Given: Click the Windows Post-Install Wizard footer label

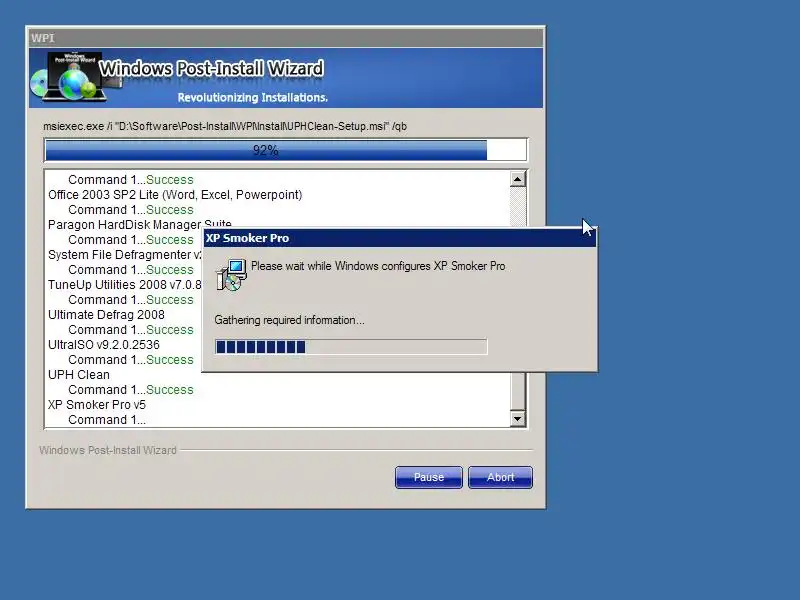Looking at the screenshot, I should click(x=108, y=450).
